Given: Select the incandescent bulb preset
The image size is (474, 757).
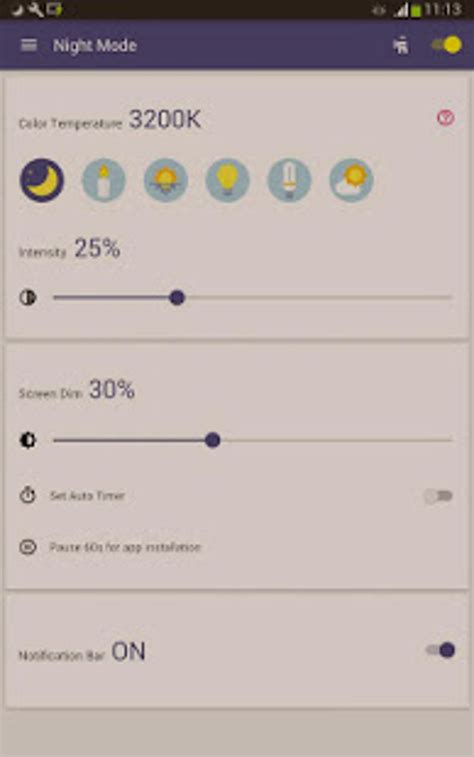Looking at the screenshot, I should pos(227,180).
